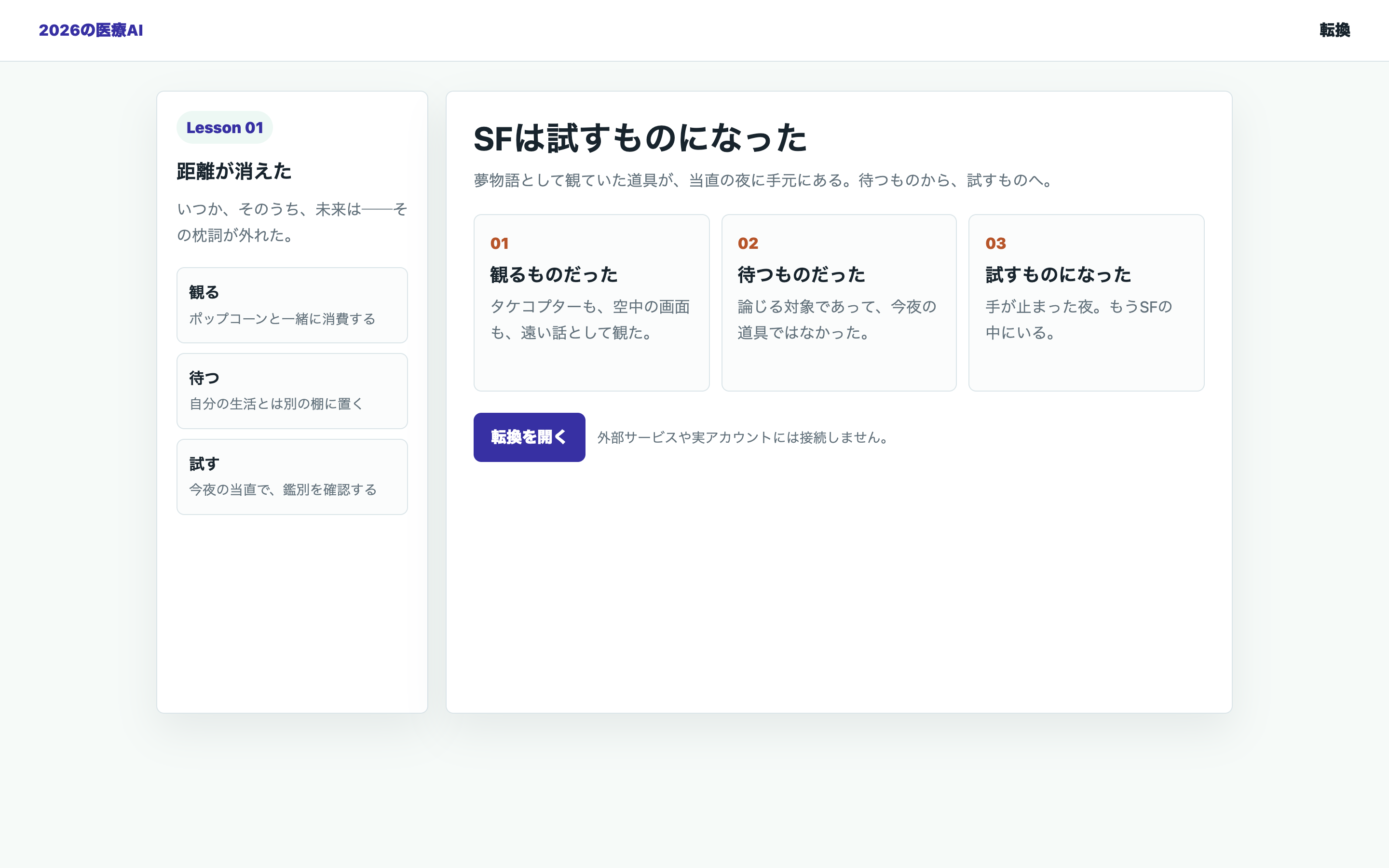Click the subtitle beginning 夢物語として観ていた道具が
The width and height of the screenshot is (1389, 868).
(764, 180)
